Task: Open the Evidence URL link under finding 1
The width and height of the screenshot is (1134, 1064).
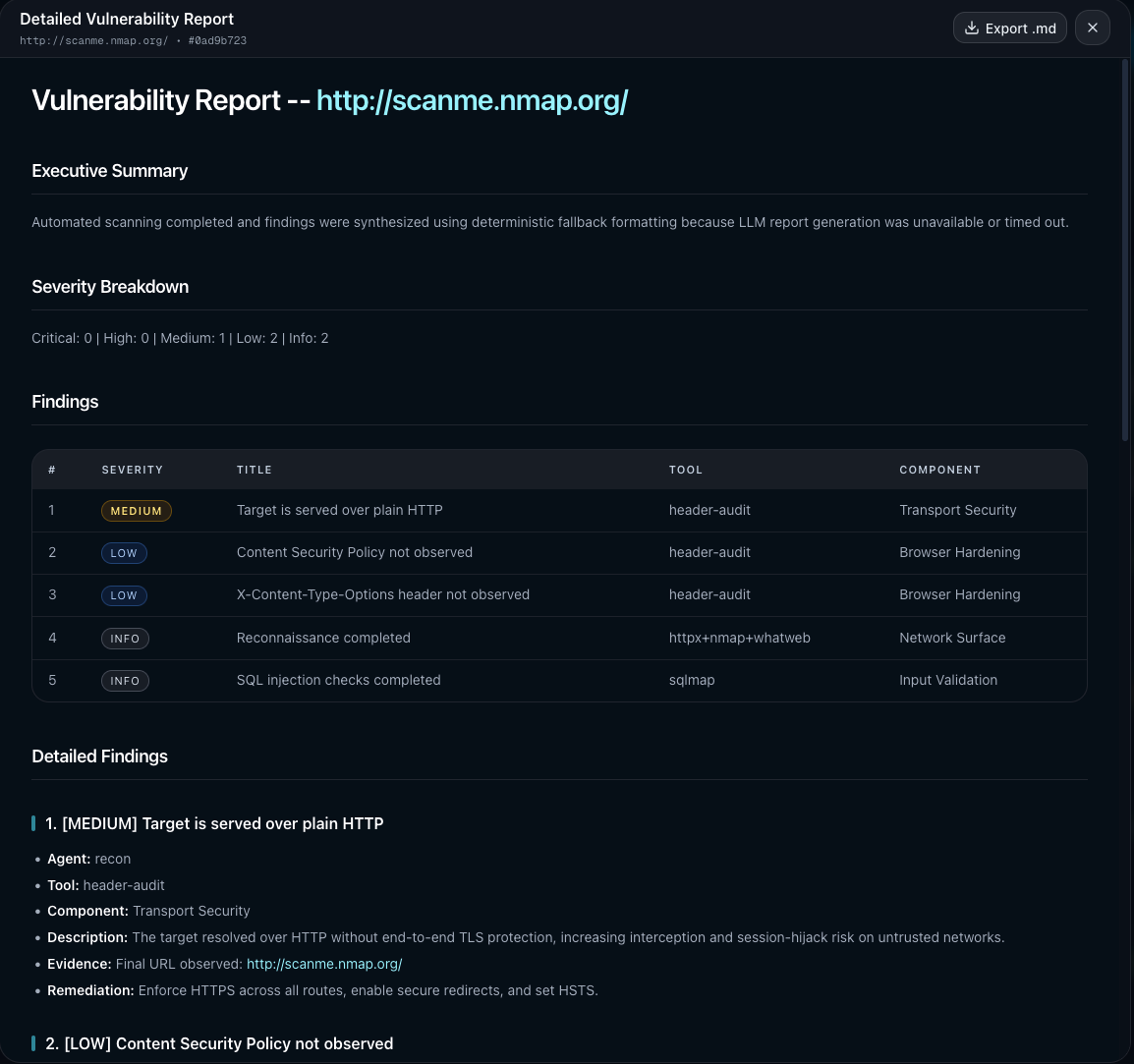Action: click(324, 964)
